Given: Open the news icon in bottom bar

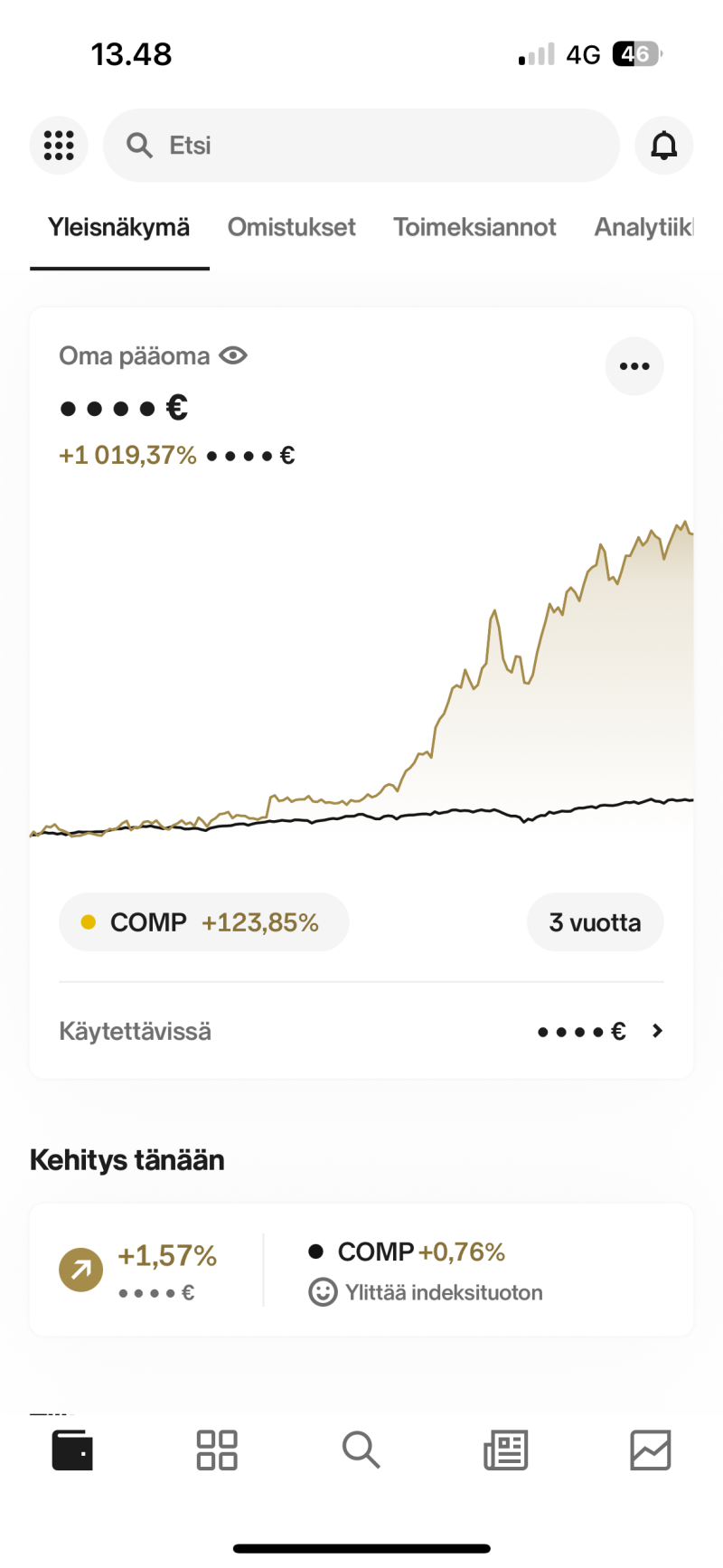Looking at the screenshot, I should tap(506, 1450).
